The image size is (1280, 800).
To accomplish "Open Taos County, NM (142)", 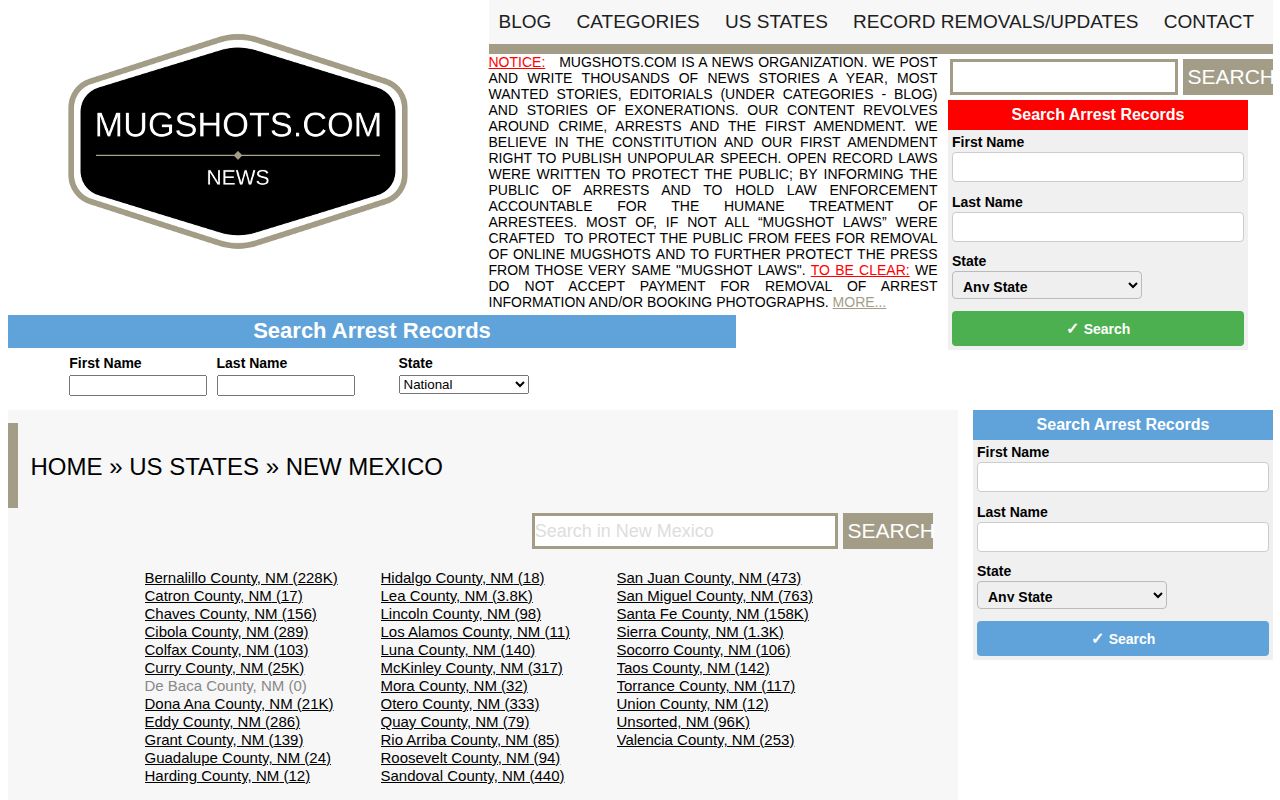I will click(x=693, y=668).
